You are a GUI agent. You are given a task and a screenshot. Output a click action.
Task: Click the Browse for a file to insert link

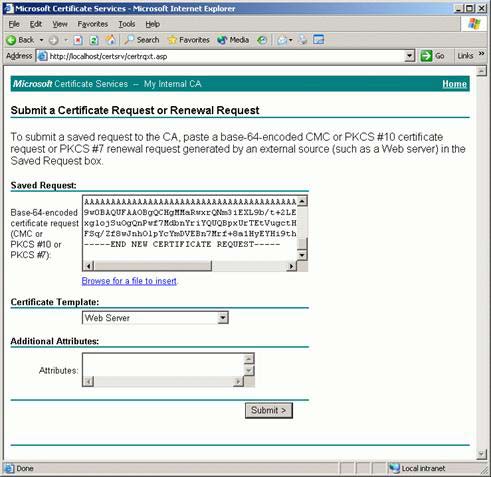coord(129,281)
